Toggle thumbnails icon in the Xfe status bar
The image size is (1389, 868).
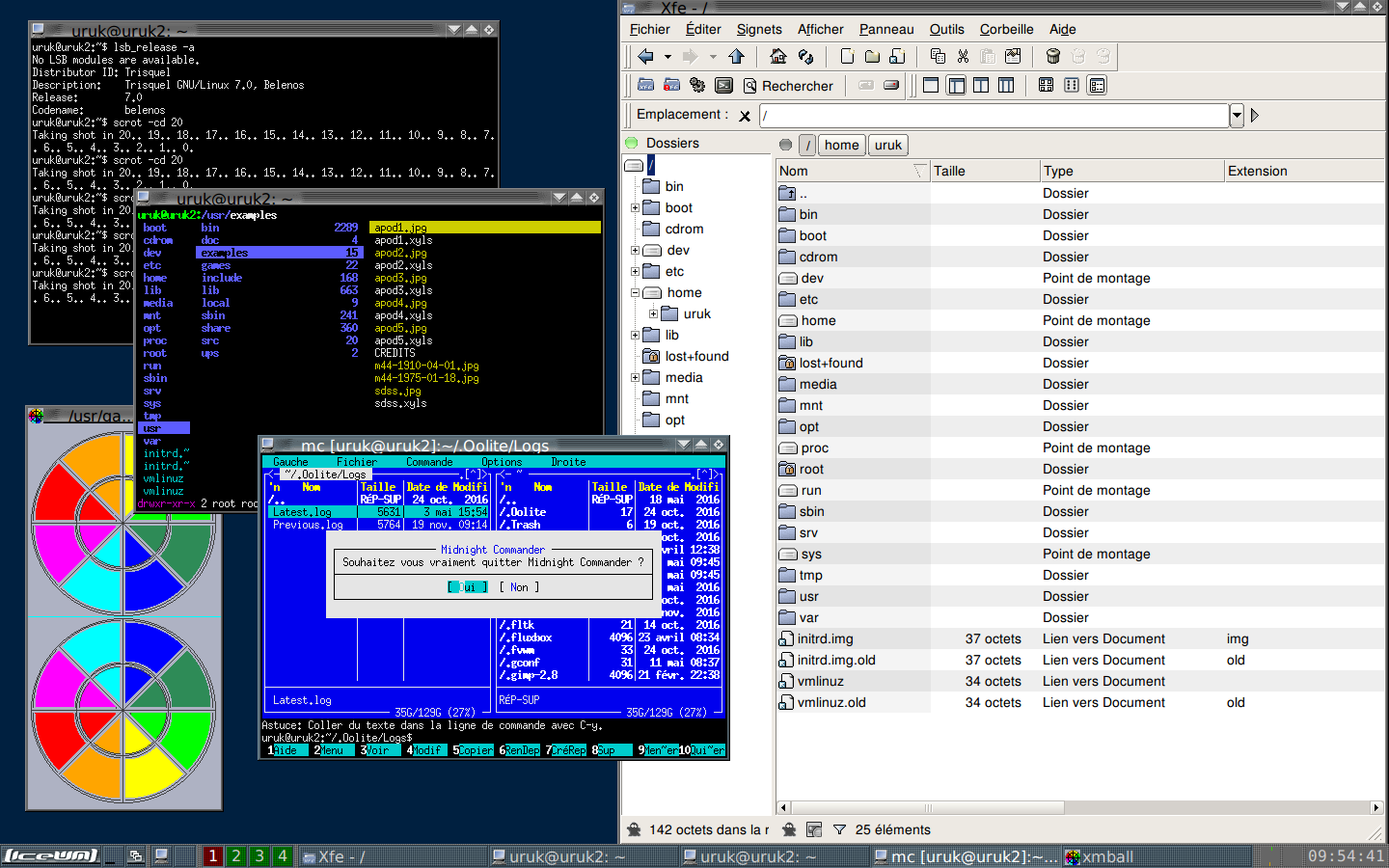[x=814, y=829]
